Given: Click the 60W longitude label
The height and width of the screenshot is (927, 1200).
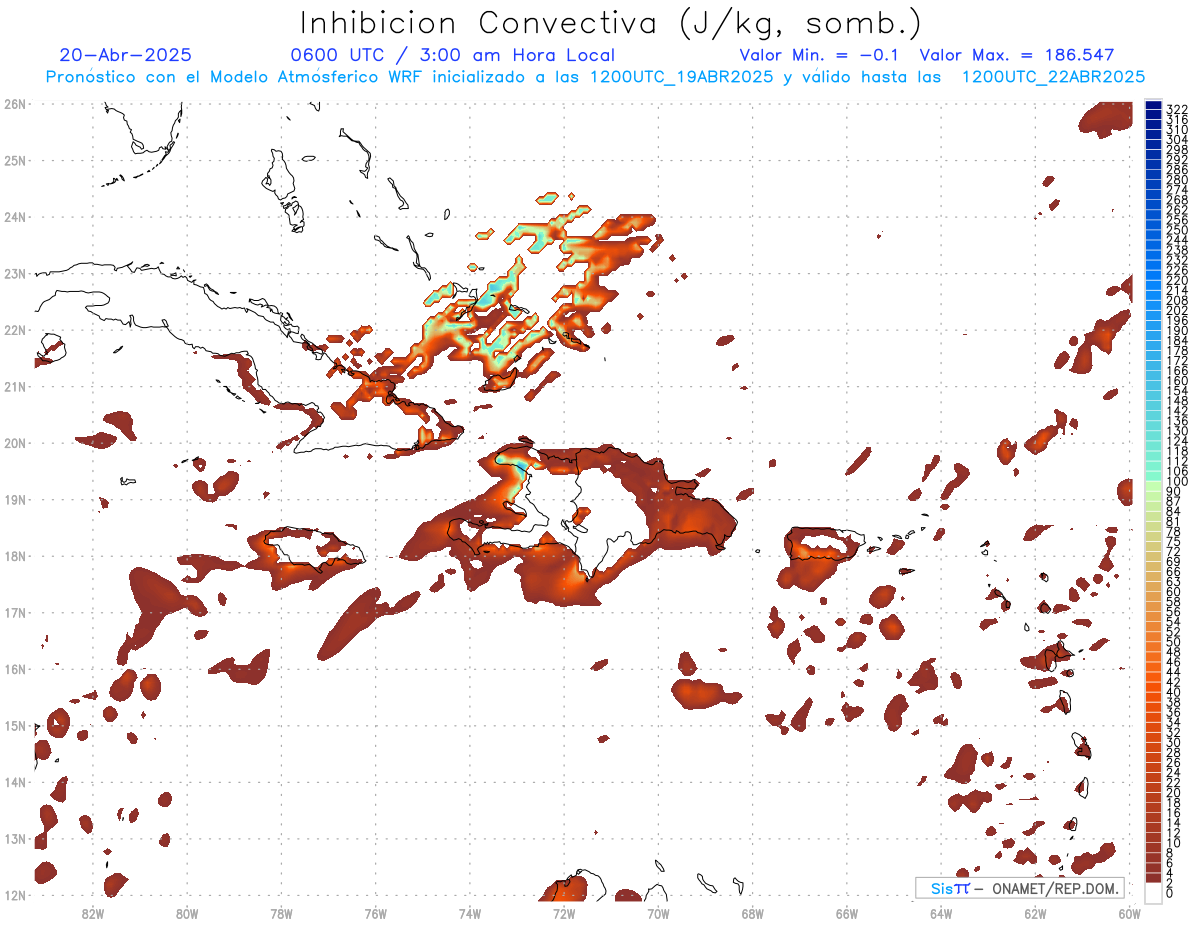Looking at the screenshot, I should [1129, 913].
